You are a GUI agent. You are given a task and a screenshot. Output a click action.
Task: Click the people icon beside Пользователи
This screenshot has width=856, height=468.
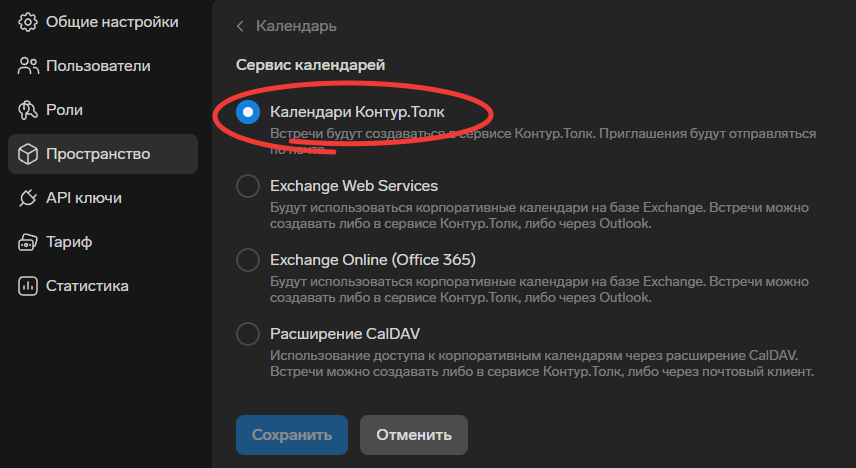tap(28, 66)
